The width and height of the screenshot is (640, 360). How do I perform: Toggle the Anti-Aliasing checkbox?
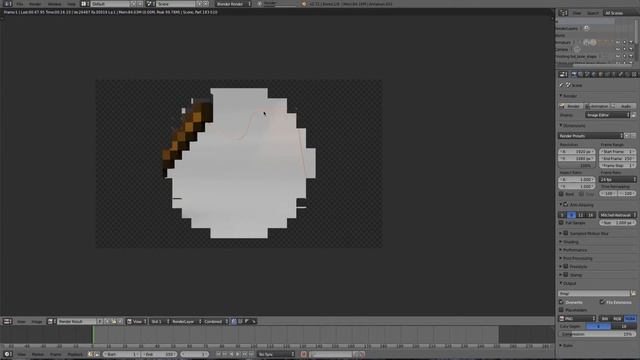(x=566, y=204)
